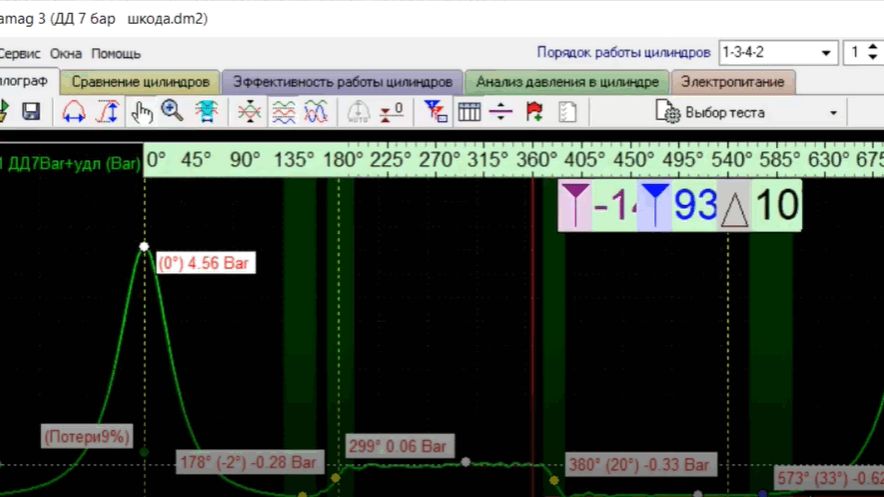
Task: Click the crossed waves center icon
Action: (x=249, y=112)
